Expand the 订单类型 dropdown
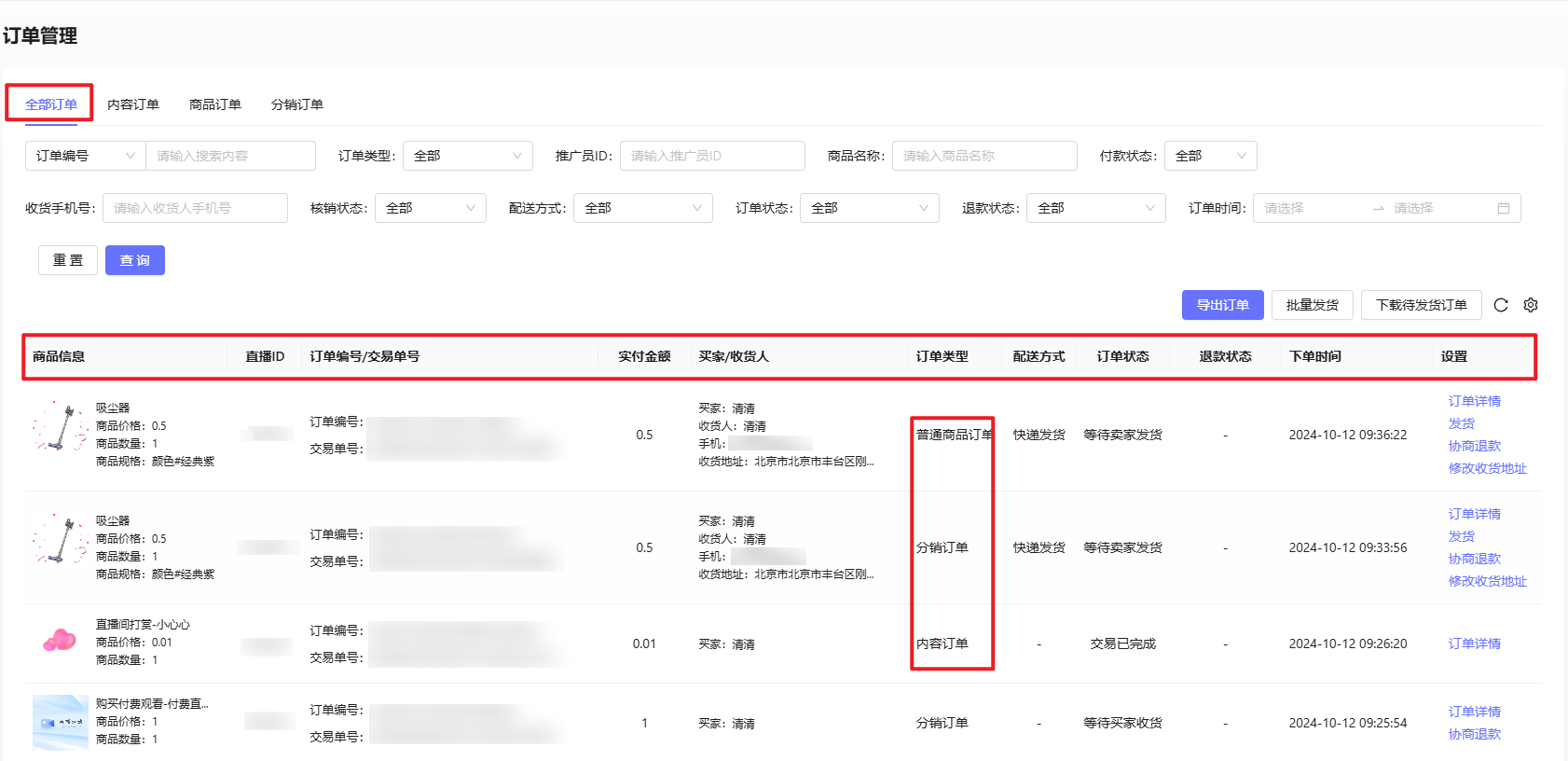 click(467, 156)
